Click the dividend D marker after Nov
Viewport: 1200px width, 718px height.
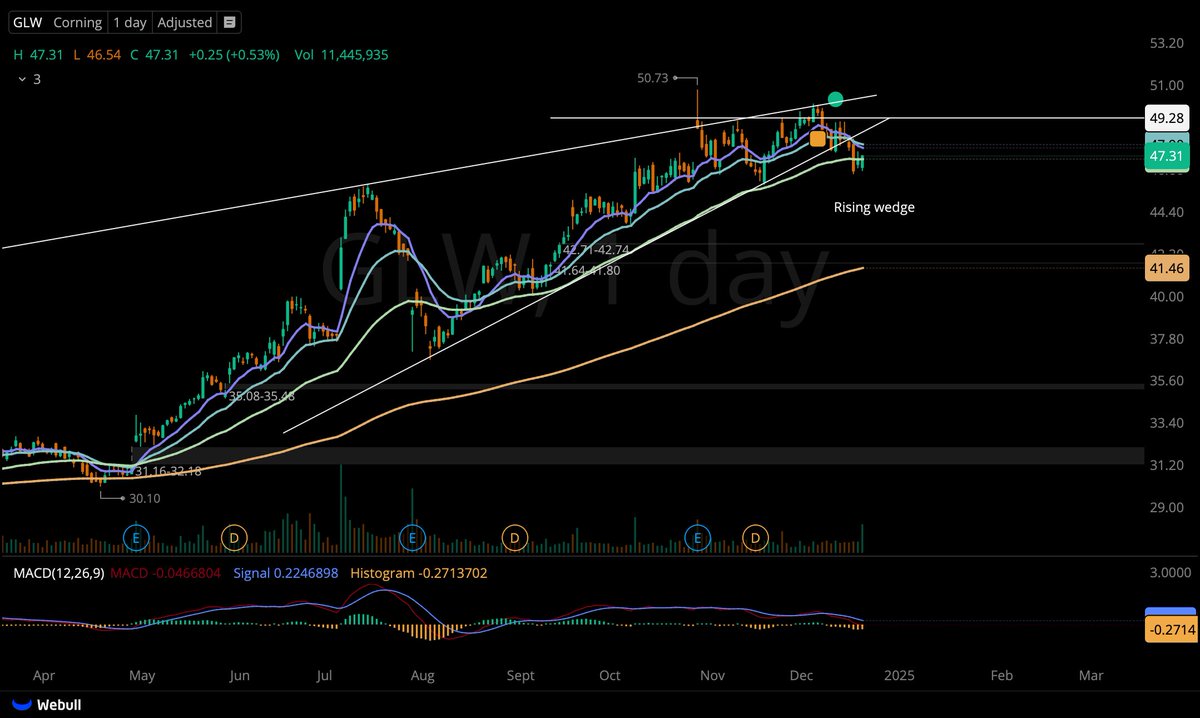click(x=755, y=538)
